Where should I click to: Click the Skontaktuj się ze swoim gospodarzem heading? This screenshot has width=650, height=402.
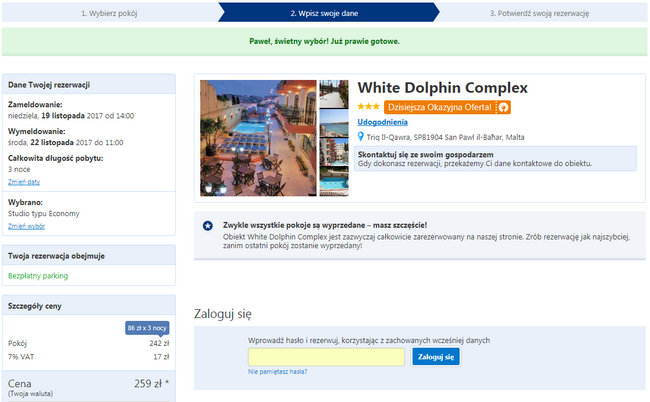coord(426,154)
